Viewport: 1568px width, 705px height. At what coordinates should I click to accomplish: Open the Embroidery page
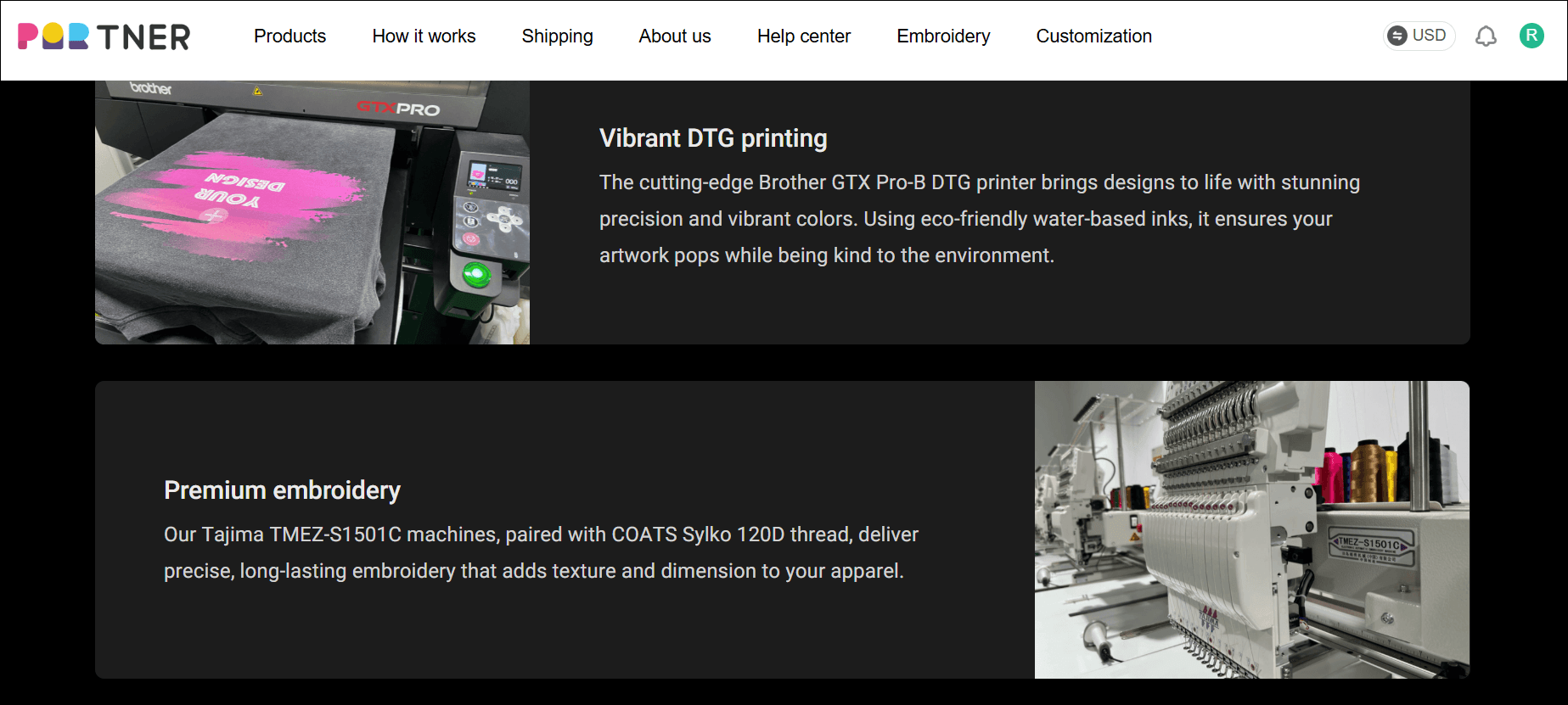[943, 36]
